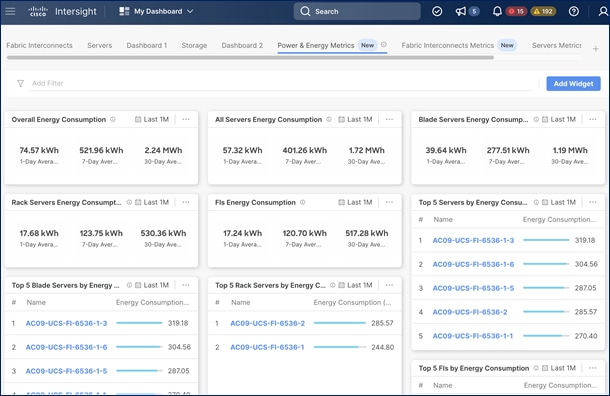Switch to the Storage tab
This screenshot has height=396, width=610.
click(x=194, y=46)
